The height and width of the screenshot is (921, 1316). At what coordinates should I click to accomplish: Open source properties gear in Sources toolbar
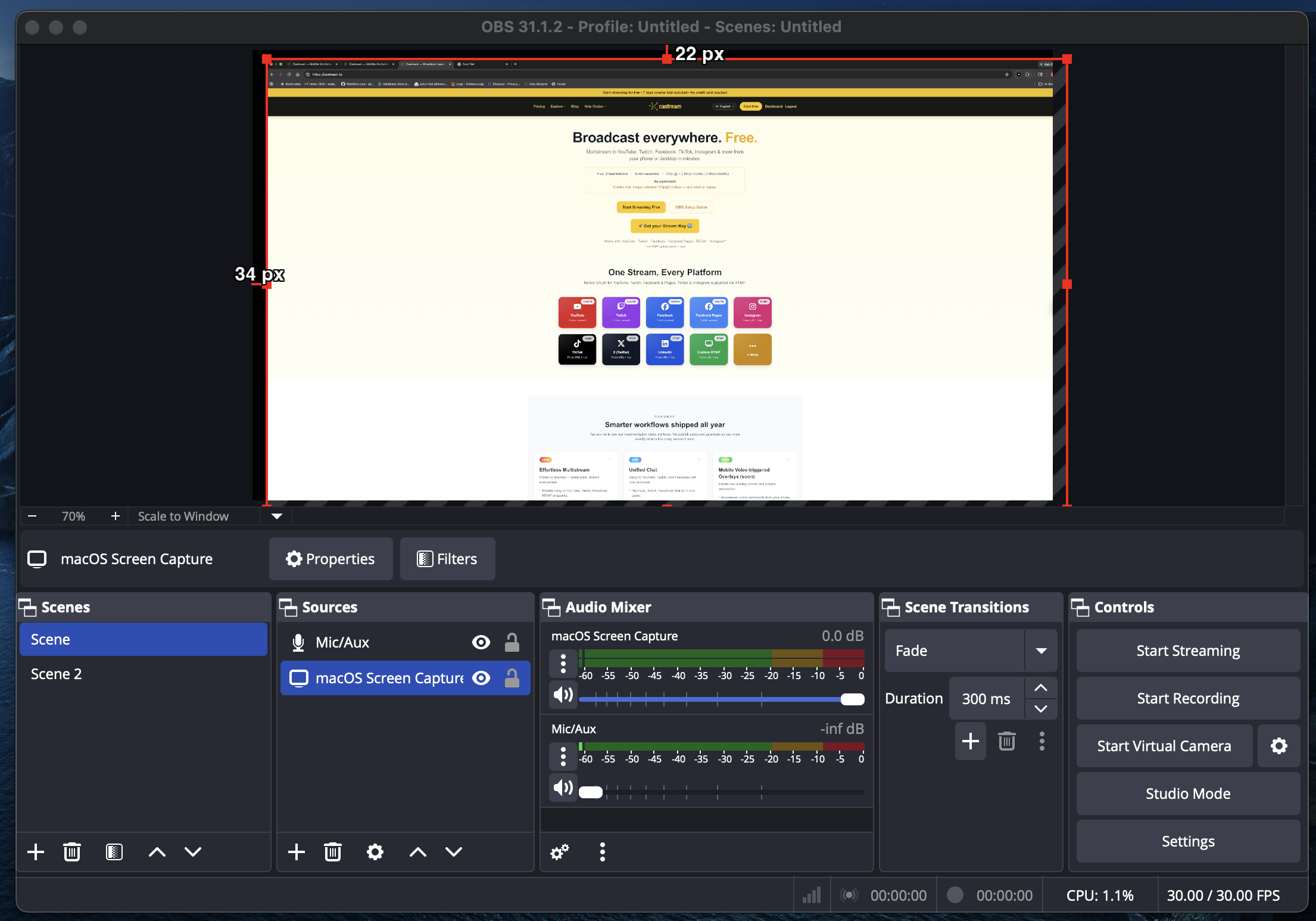[375, 852]
